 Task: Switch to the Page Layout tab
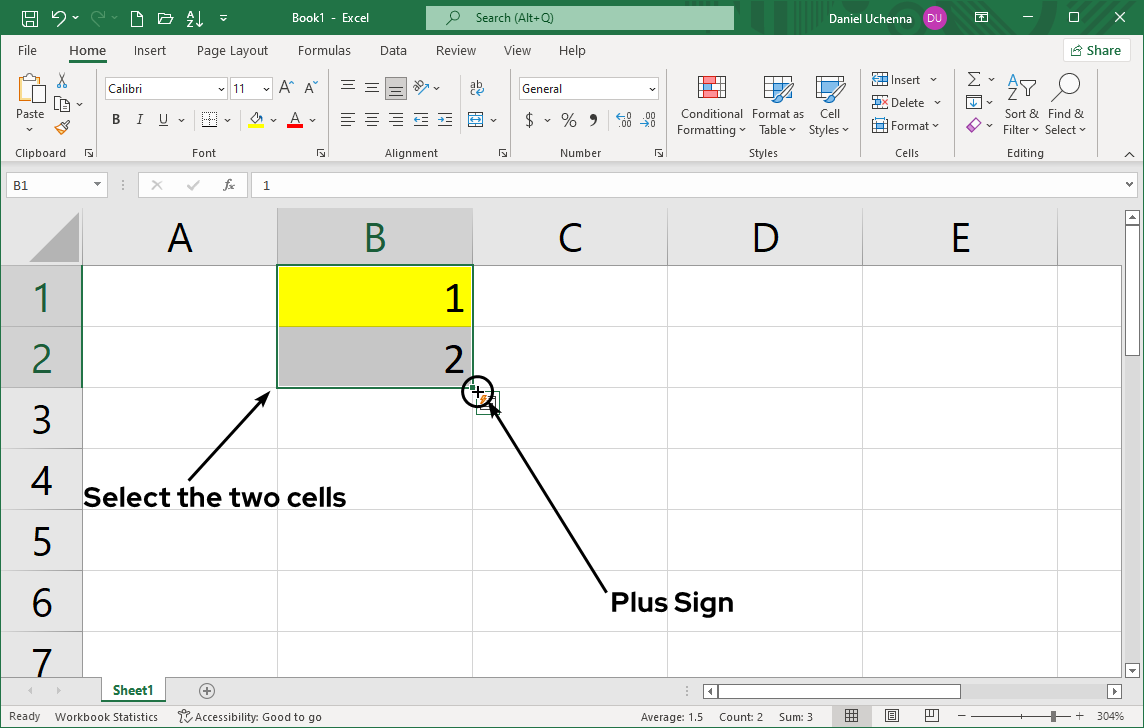coord(232,50)
